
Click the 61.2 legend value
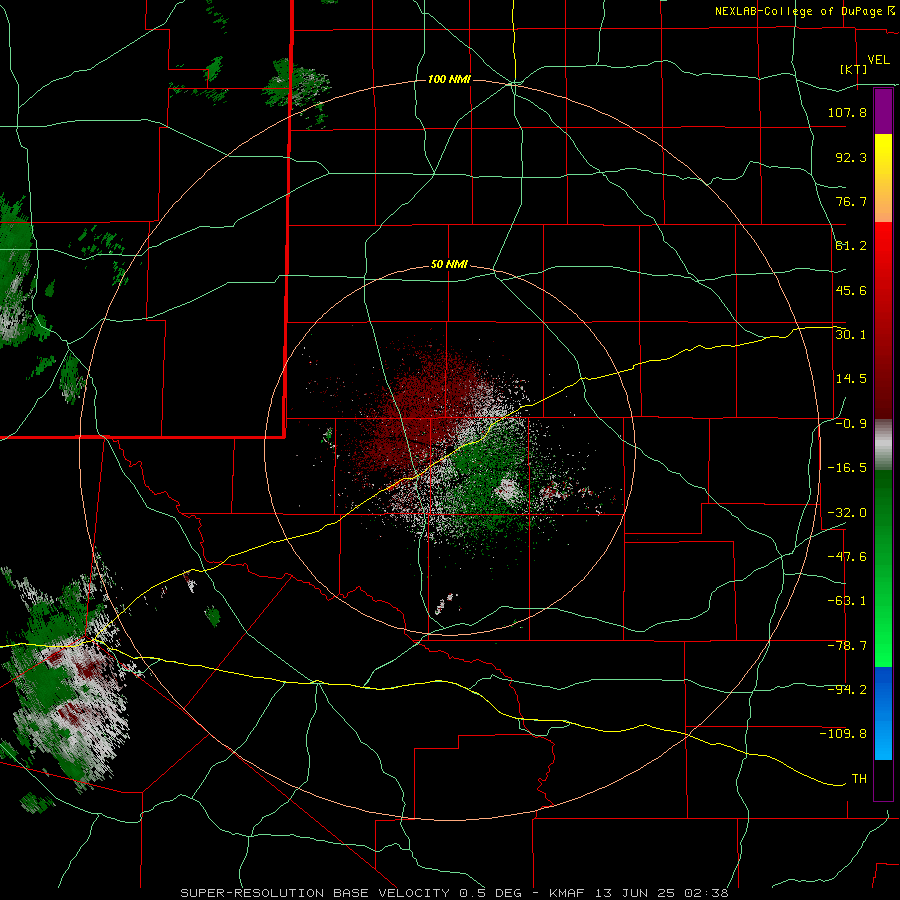(x=851, y=246)
